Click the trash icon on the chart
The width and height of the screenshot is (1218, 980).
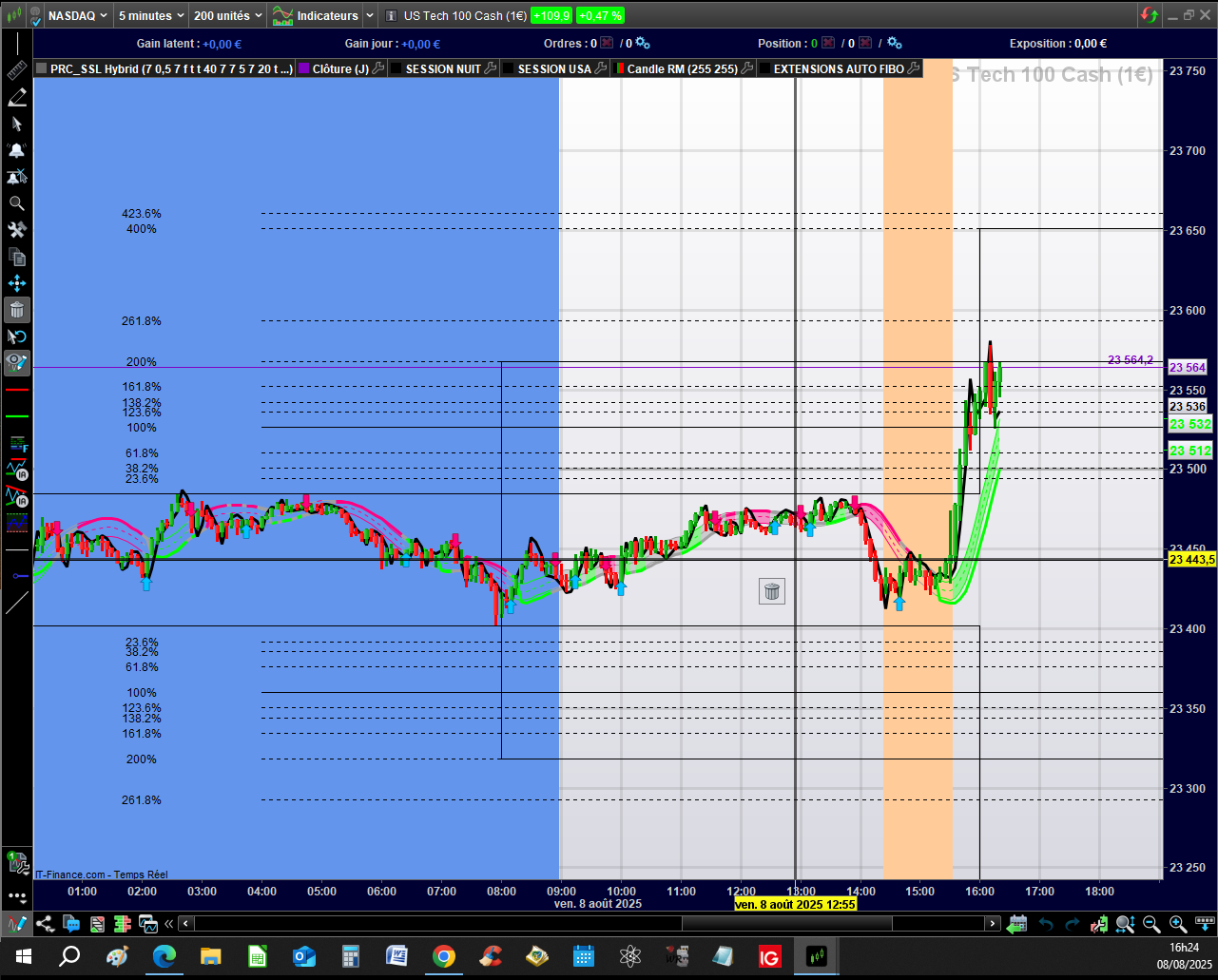(x=772, y=591)
